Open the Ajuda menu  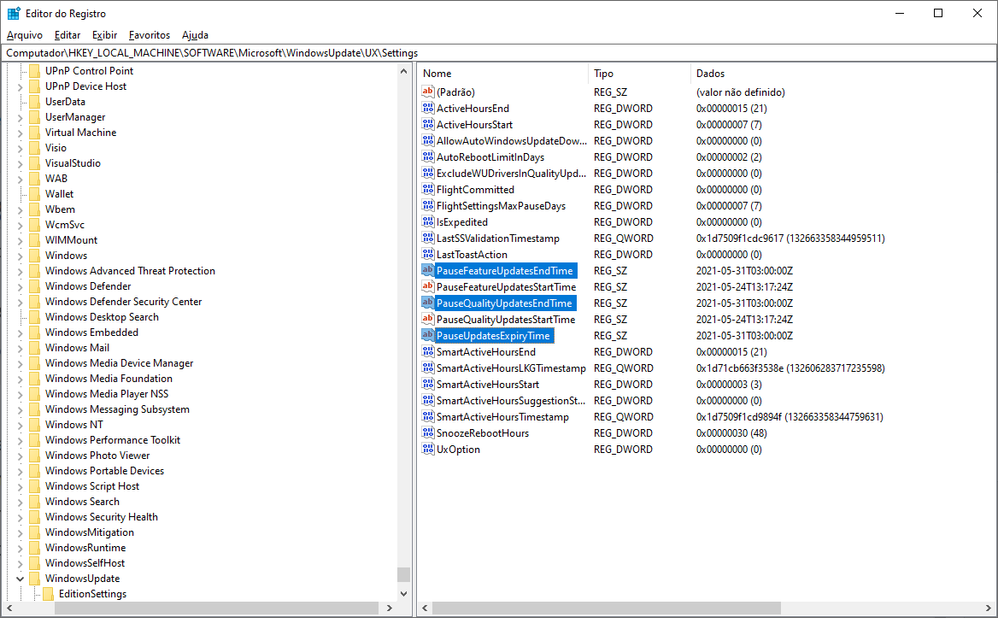[195, 35]
